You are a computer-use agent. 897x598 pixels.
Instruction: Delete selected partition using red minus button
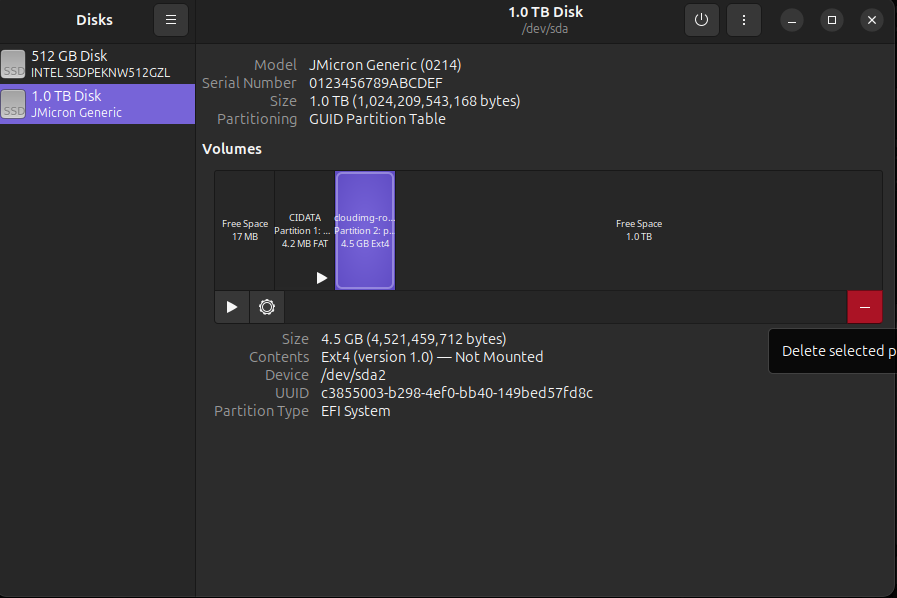[864, 307]
